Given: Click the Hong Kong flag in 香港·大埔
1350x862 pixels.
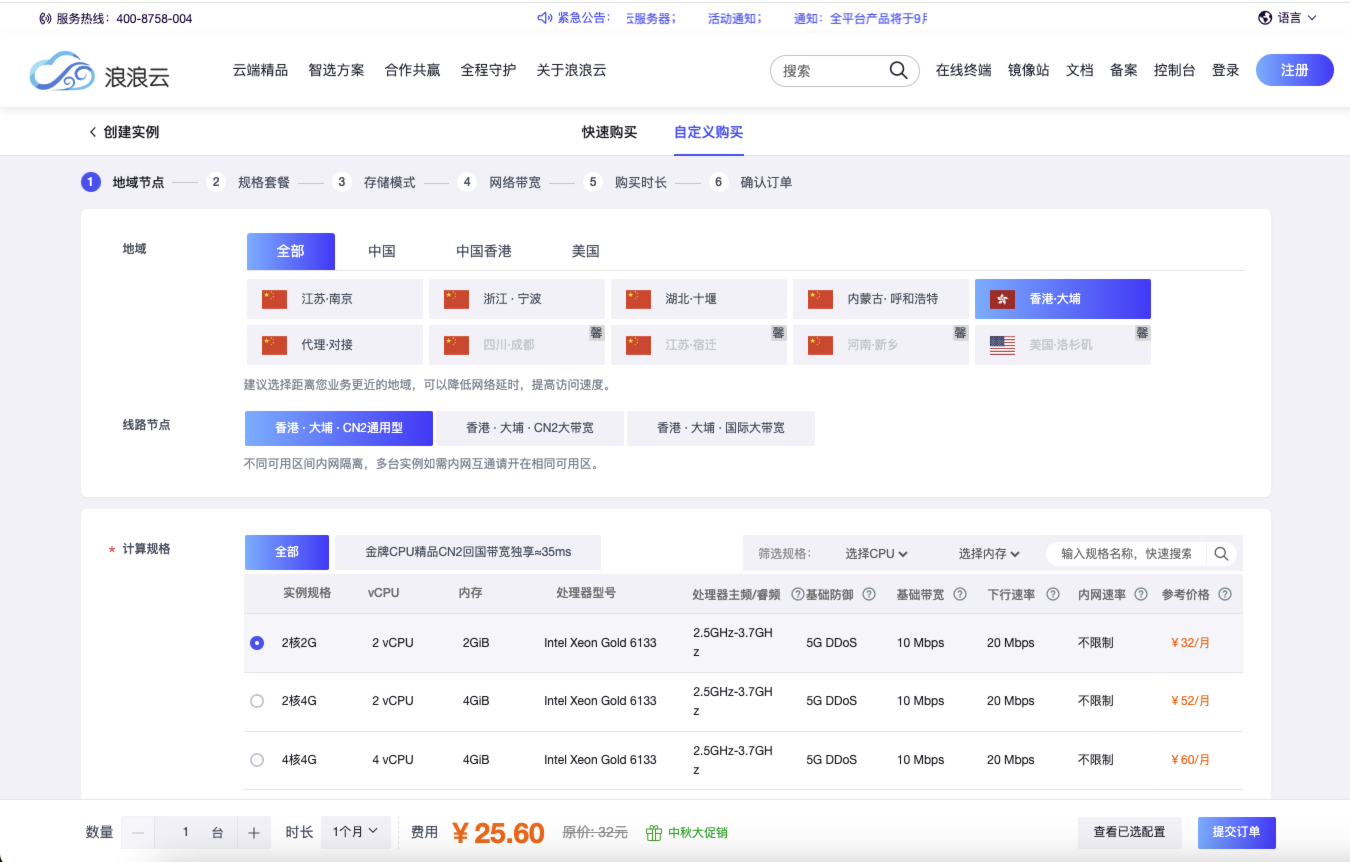Looking at the screenshot, I should point(1002,299).
